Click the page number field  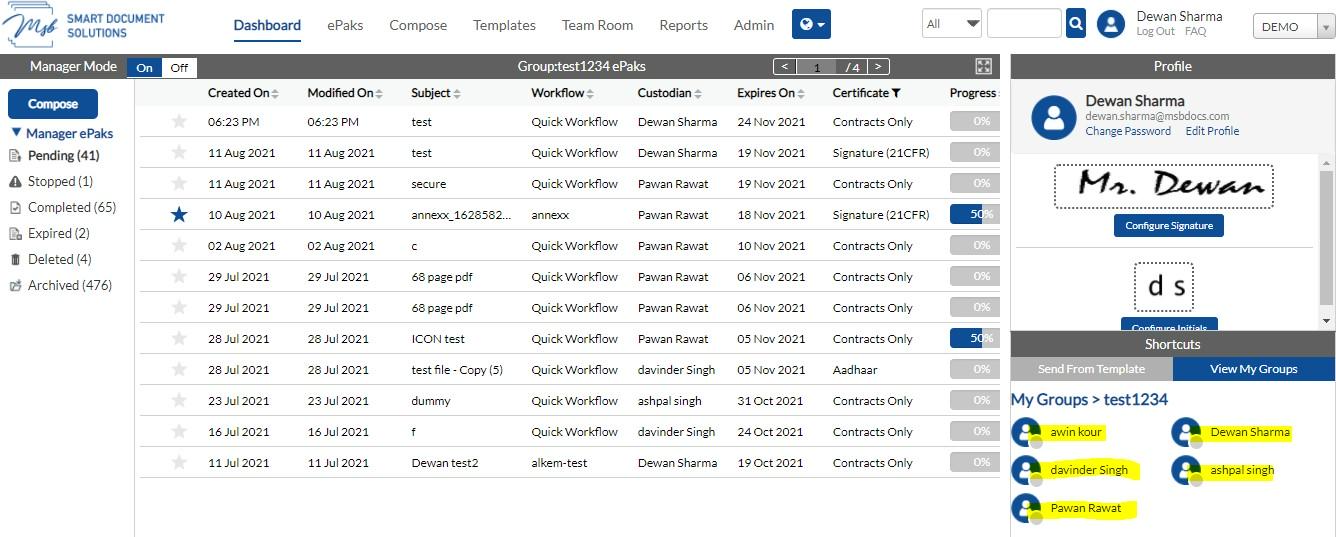coord(817,67)
